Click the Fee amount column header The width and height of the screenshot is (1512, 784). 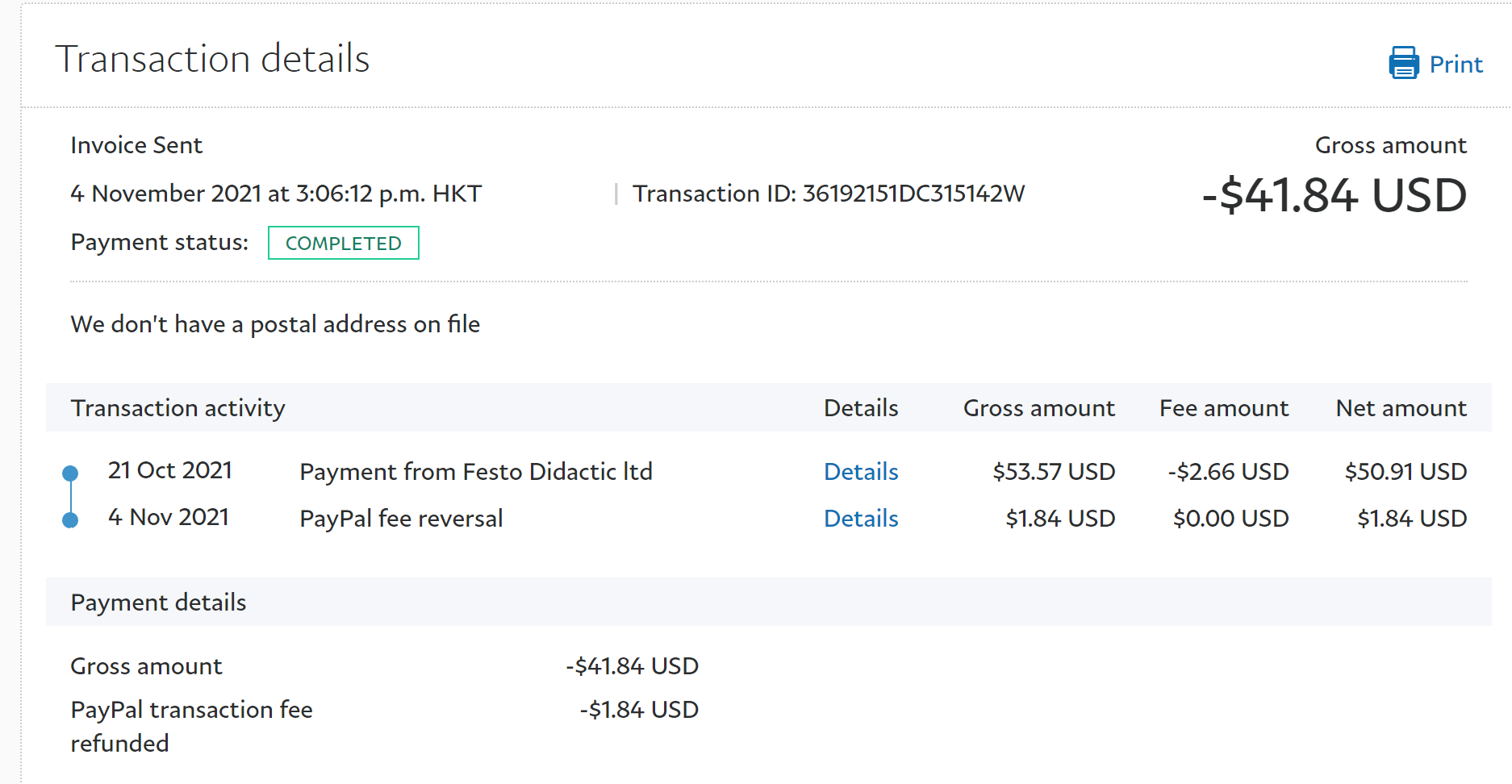pyautogui.click(x=1223, y=408)
